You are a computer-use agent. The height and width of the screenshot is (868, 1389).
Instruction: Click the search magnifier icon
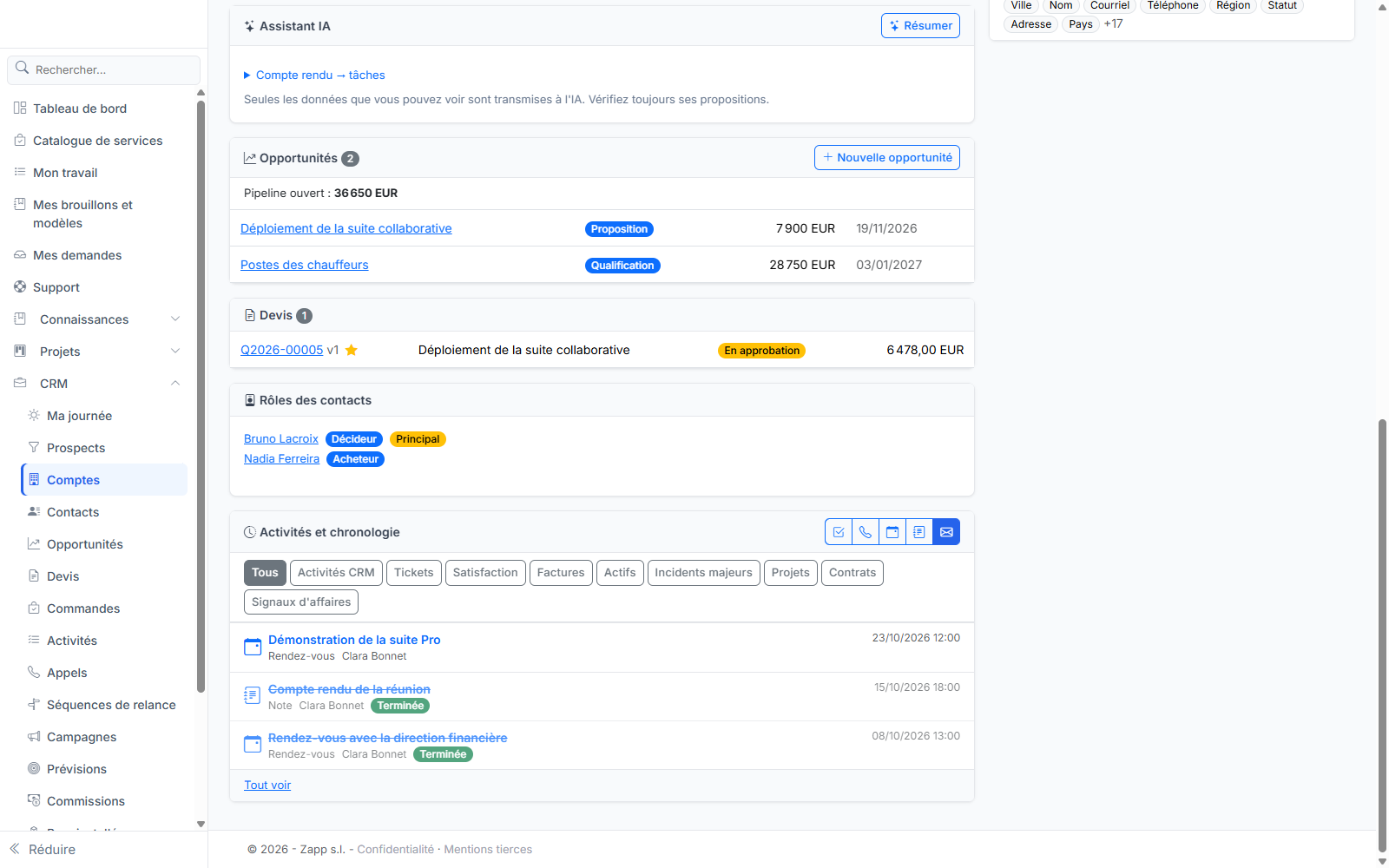click(23, 69)
